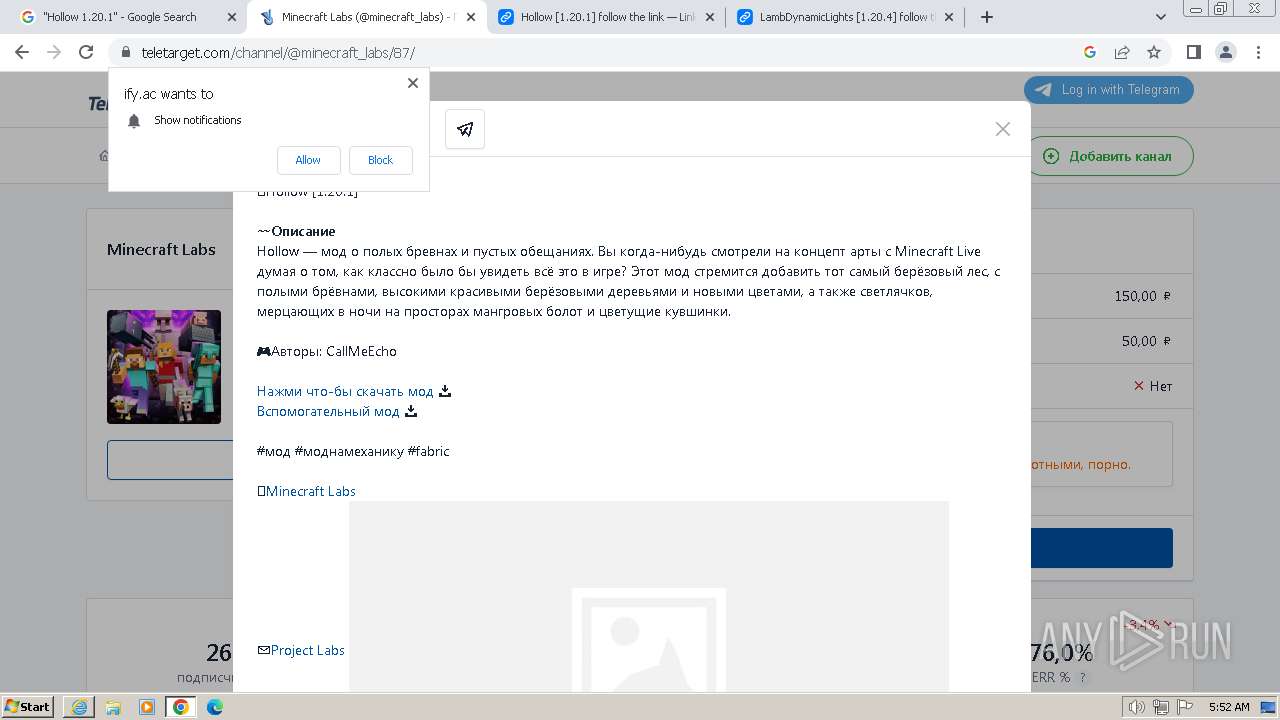Open File Explorer from the taskbar

pos(113,707)
